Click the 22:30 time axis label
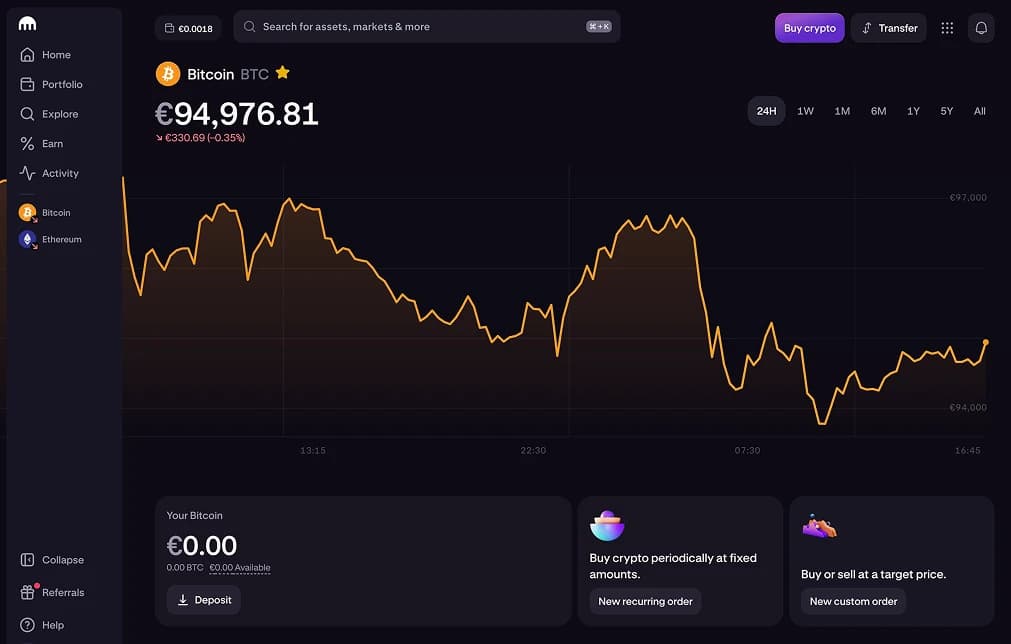This screenshot has width=1011, height=644. [533, 451]
